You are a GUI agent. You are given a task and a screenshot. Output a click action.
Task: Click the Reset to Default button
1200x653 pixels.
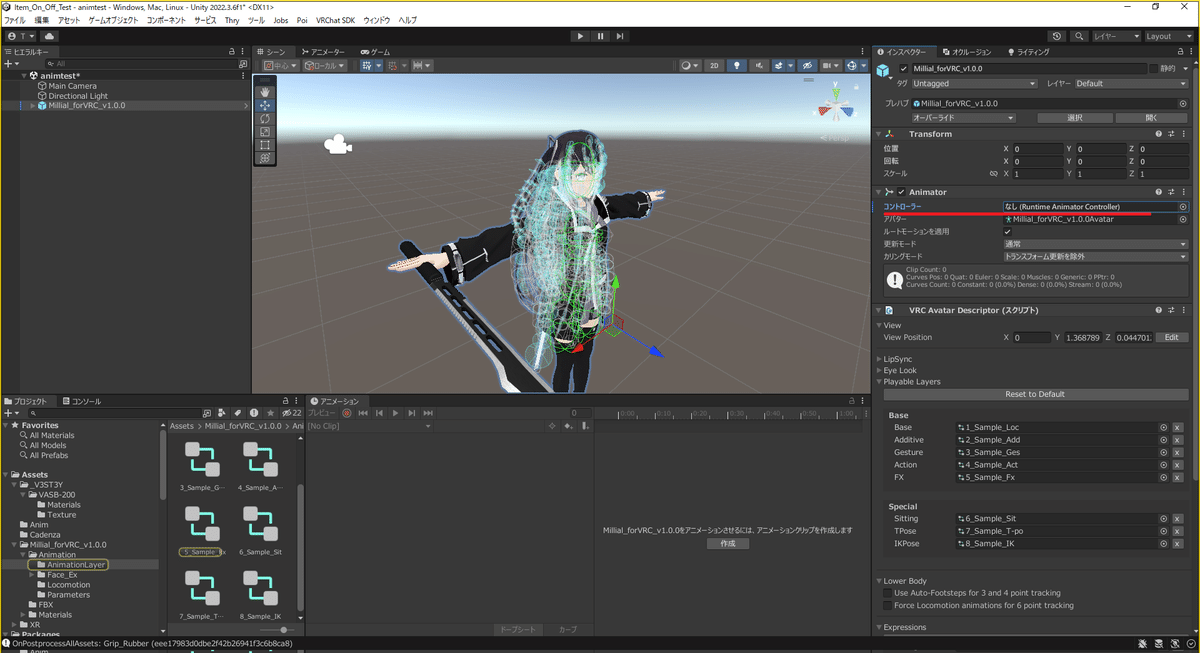1034,394
